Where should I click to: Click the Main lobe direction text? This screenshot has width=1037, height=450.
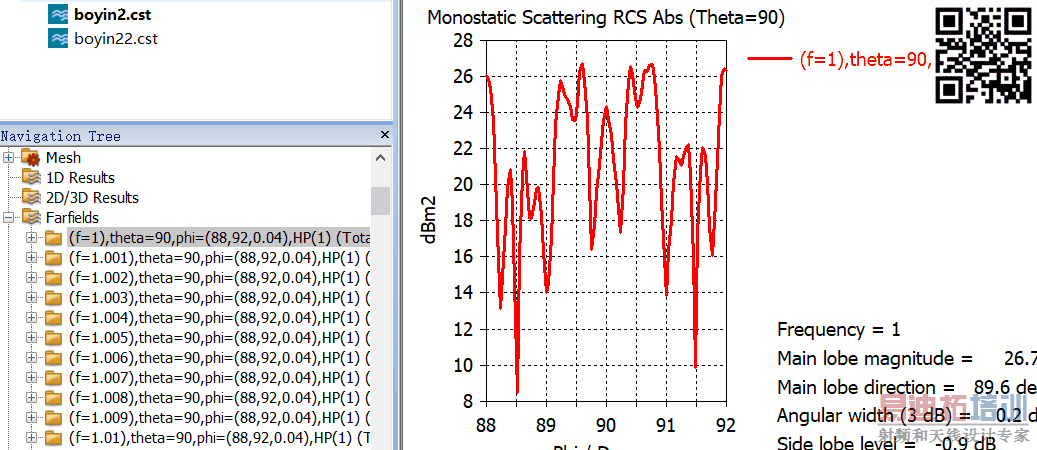[907, 387]
